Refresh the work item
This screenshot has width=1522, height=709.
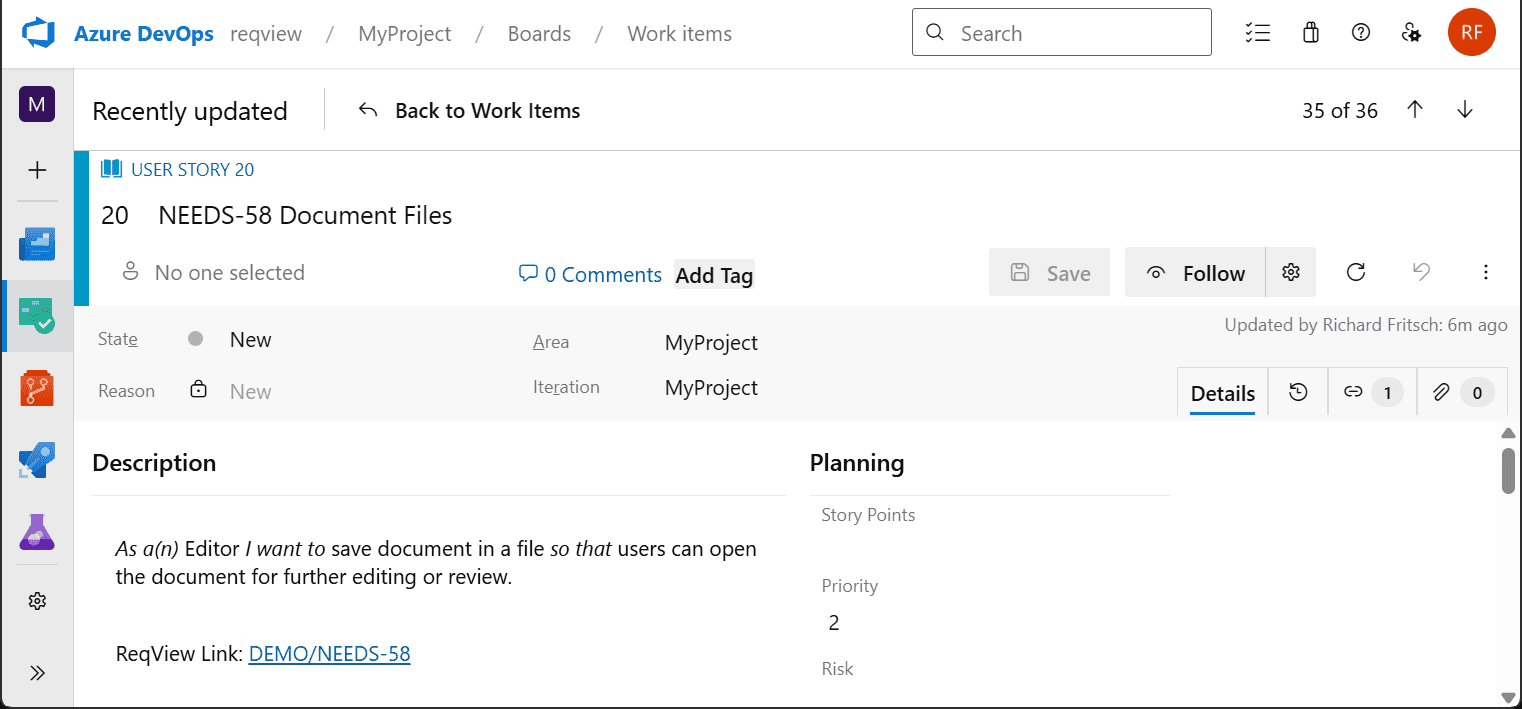coord(1355,271)
